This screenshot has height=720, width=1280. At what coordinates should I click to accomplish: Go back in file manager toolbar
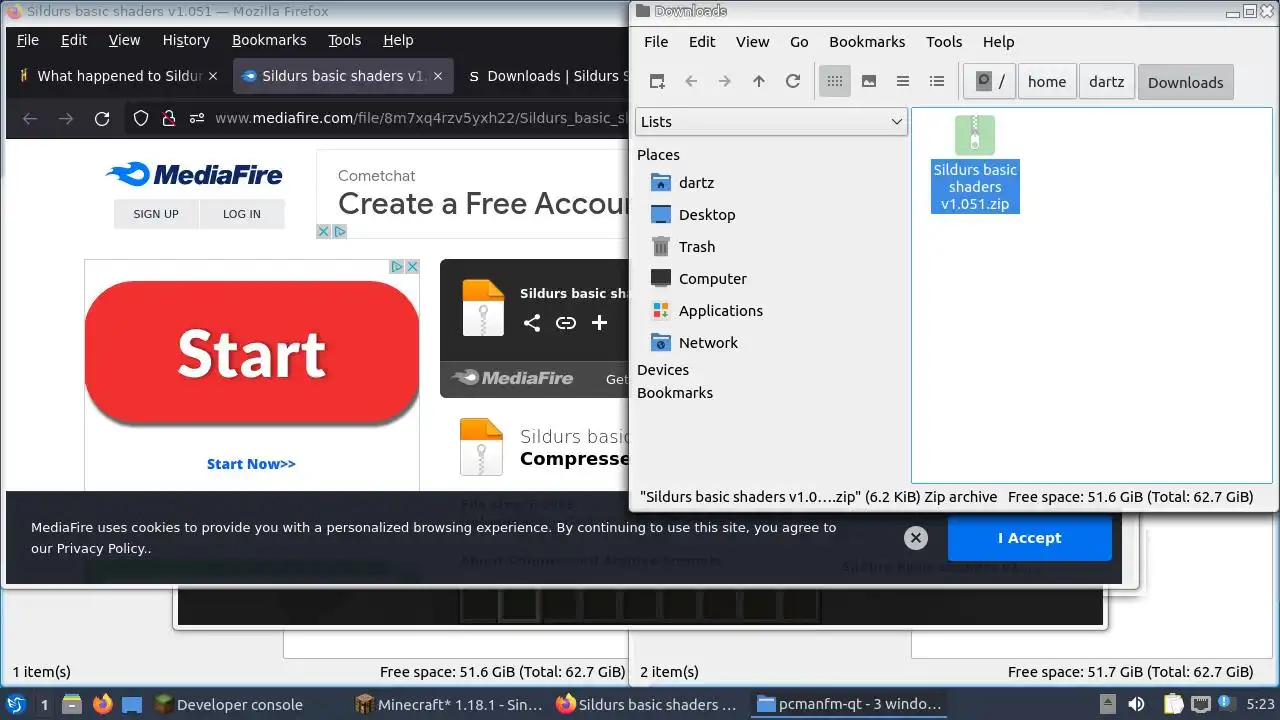pyautogui.click(x=691, y=82)
